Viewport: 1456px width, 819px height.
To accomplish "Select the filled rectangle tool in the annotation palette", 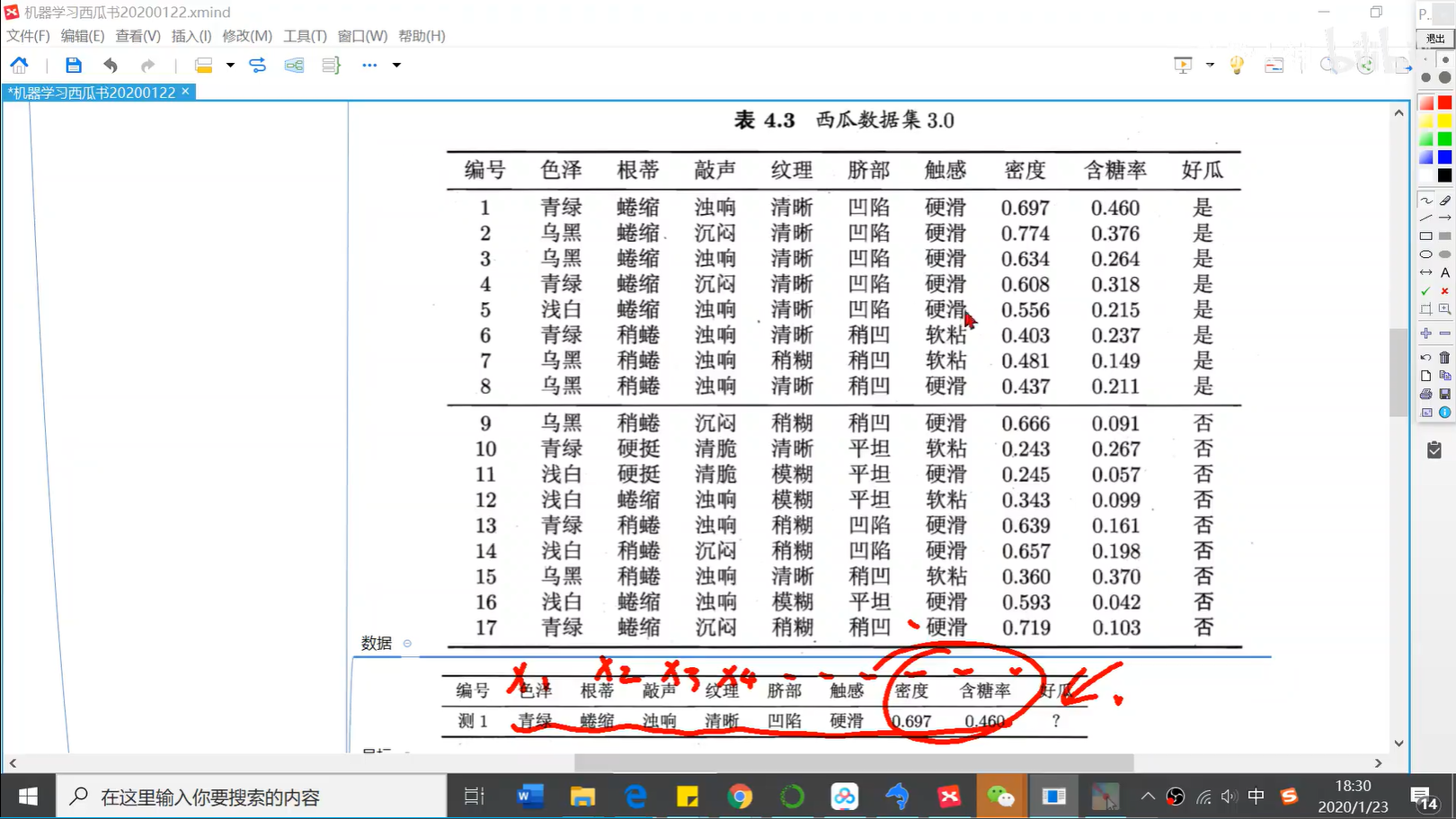I will (x=1444, y=236).
